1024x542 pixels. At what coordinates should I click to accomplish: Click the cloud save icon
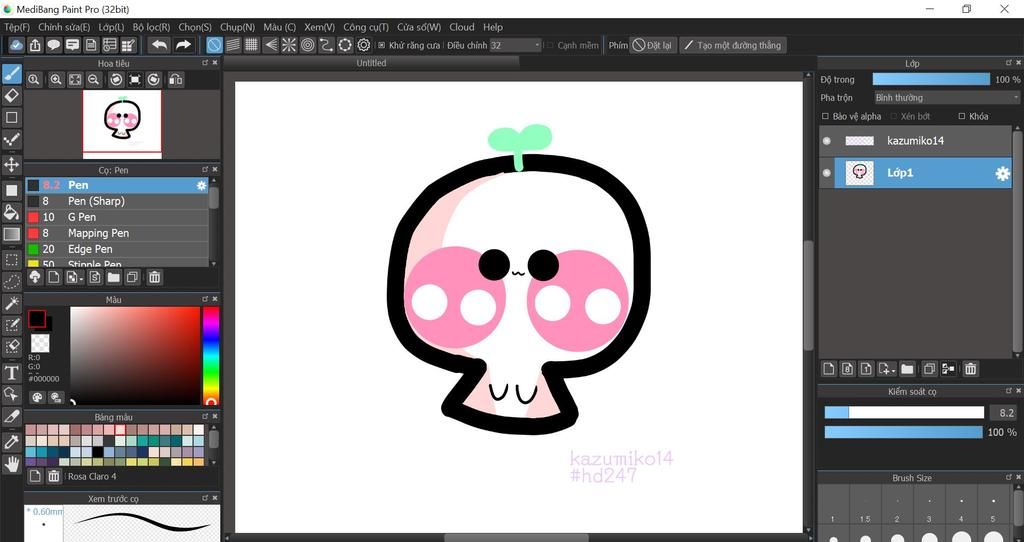click(x=17, y=45)
